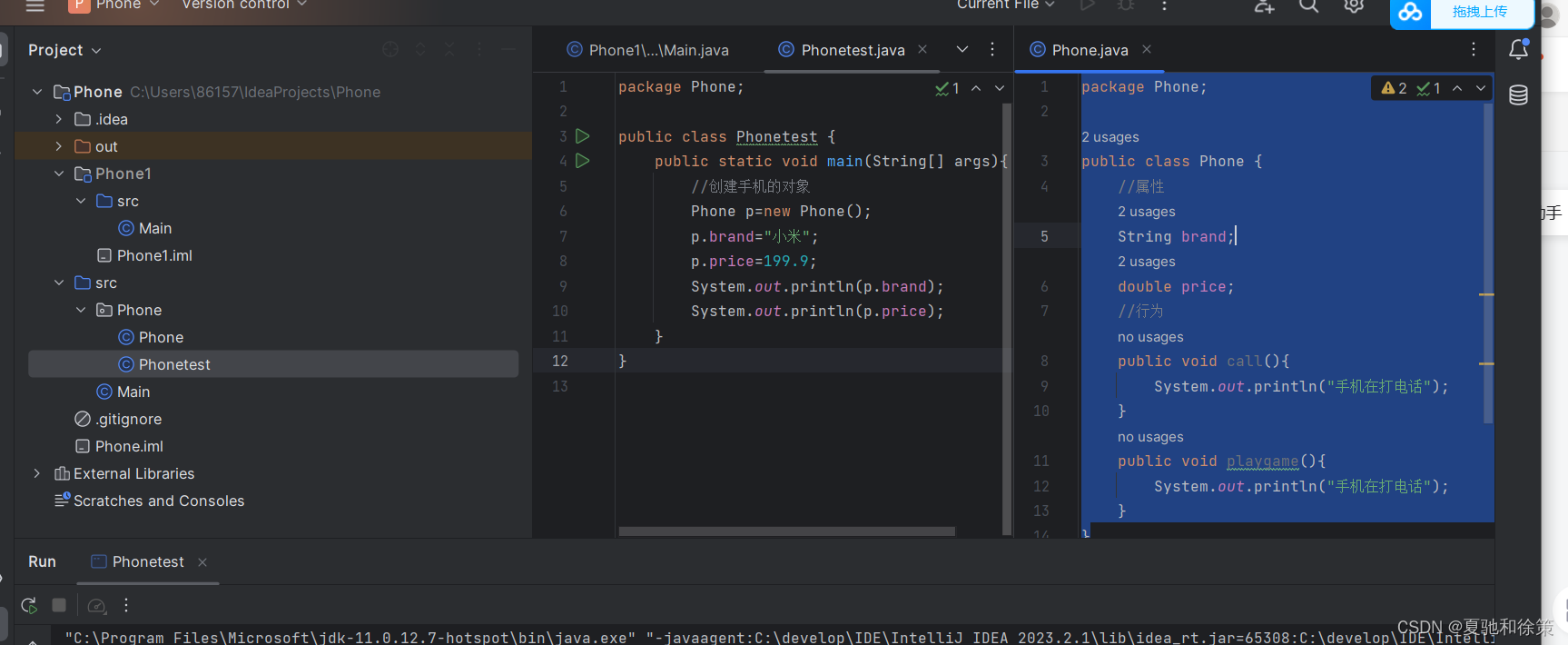Open IDE settings gear icon

coord(1354,6)
